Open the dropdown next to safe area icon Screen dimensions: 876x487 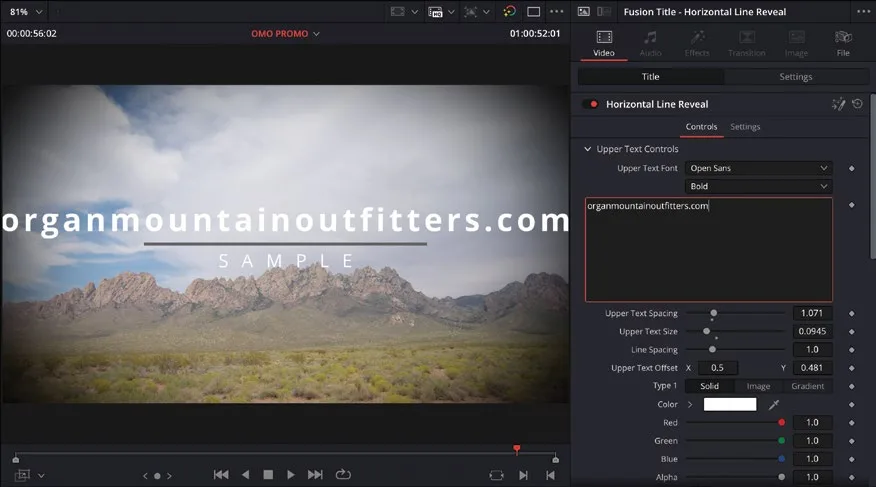coord(415,12)
